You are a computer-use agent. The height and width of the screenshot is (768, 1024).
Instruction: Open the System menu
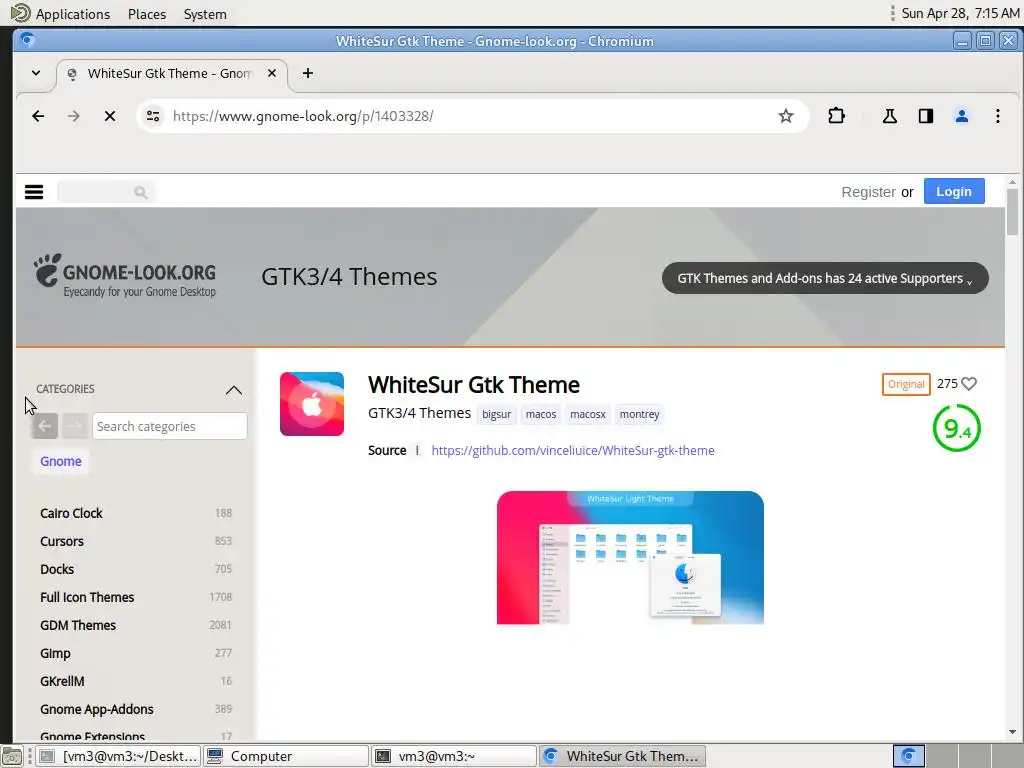tap(205, 14)
